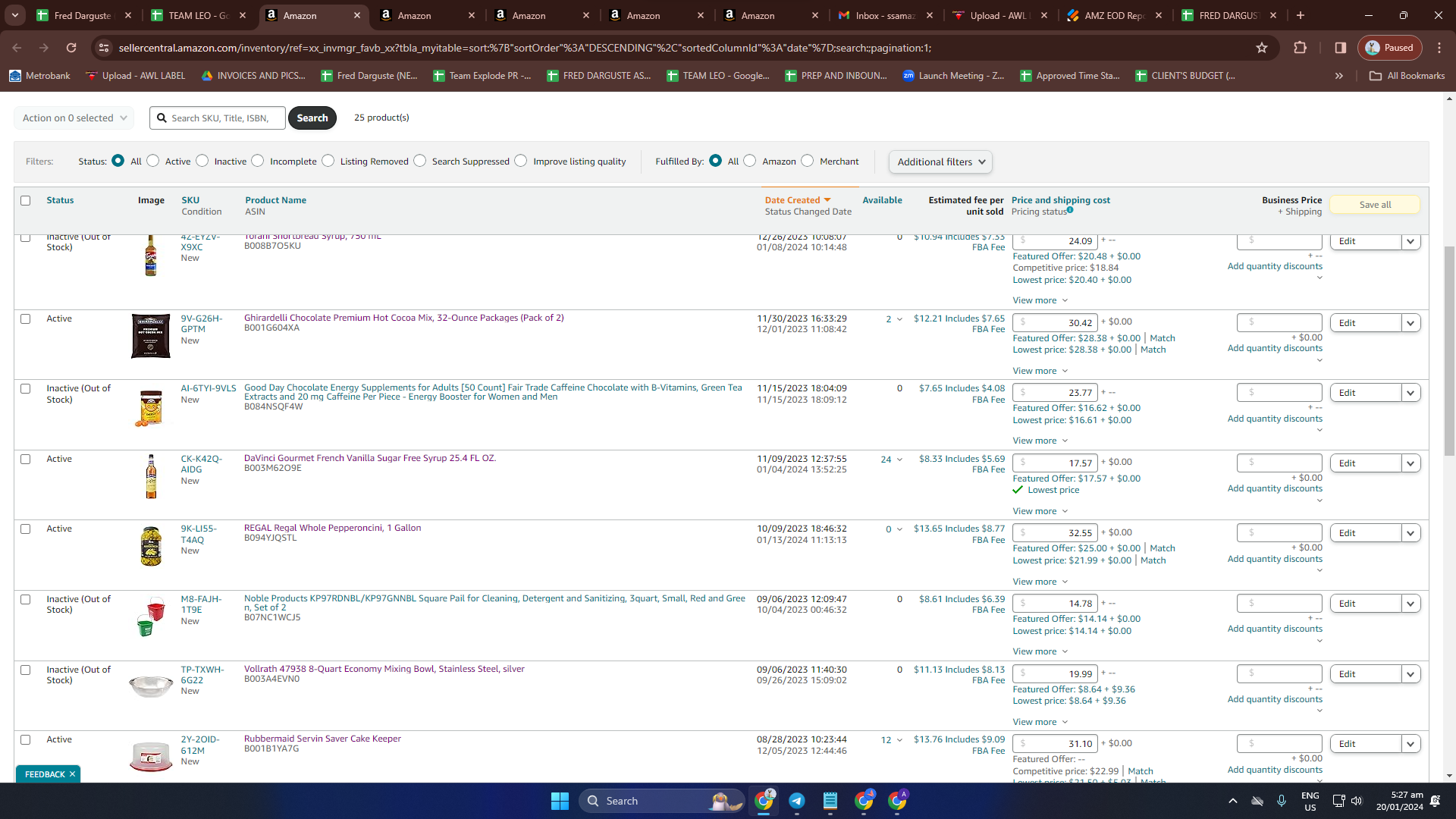Open the browser extensions puzzle icon
Screen dimensions: 1456x819
(x=1300, y=48)
